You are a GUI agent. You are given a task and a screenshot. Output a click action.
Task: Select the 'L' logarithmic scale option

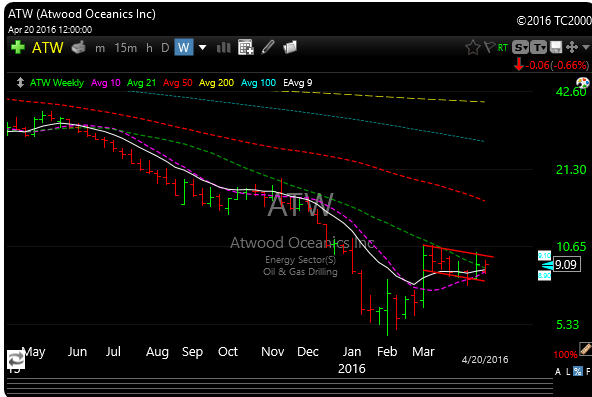tap(568, 372)
